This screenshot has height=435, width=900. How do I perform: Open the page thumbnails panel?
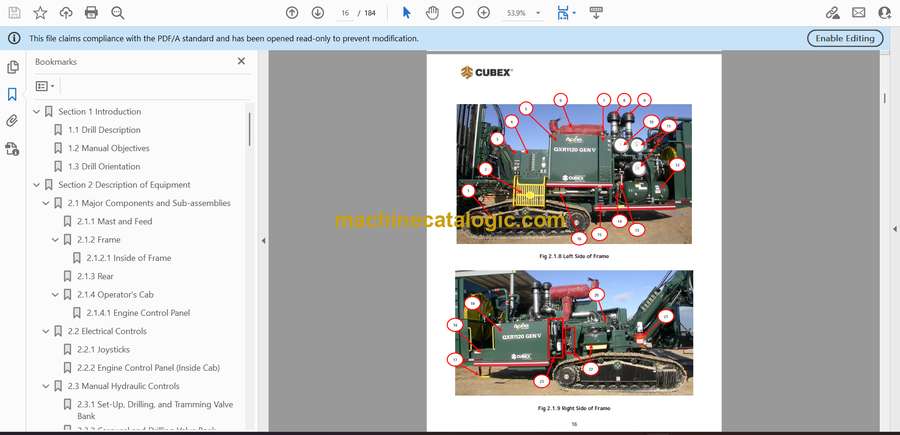(x=13, y=67)
